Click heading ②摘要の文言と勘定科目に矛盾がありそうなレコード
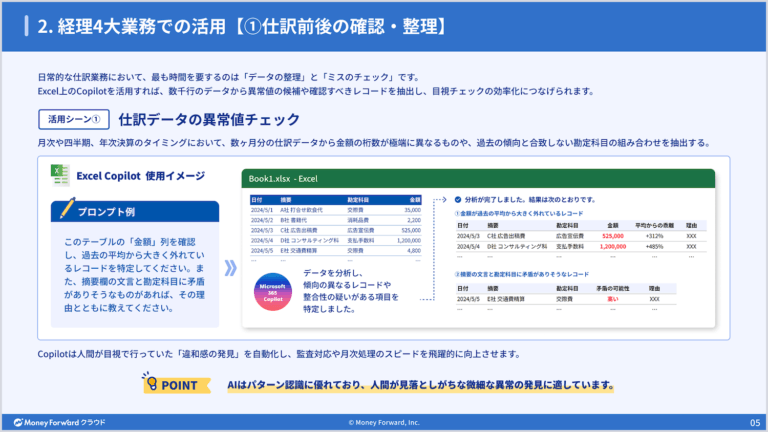This screenshot has width=768, height=432. click(522, 274)
